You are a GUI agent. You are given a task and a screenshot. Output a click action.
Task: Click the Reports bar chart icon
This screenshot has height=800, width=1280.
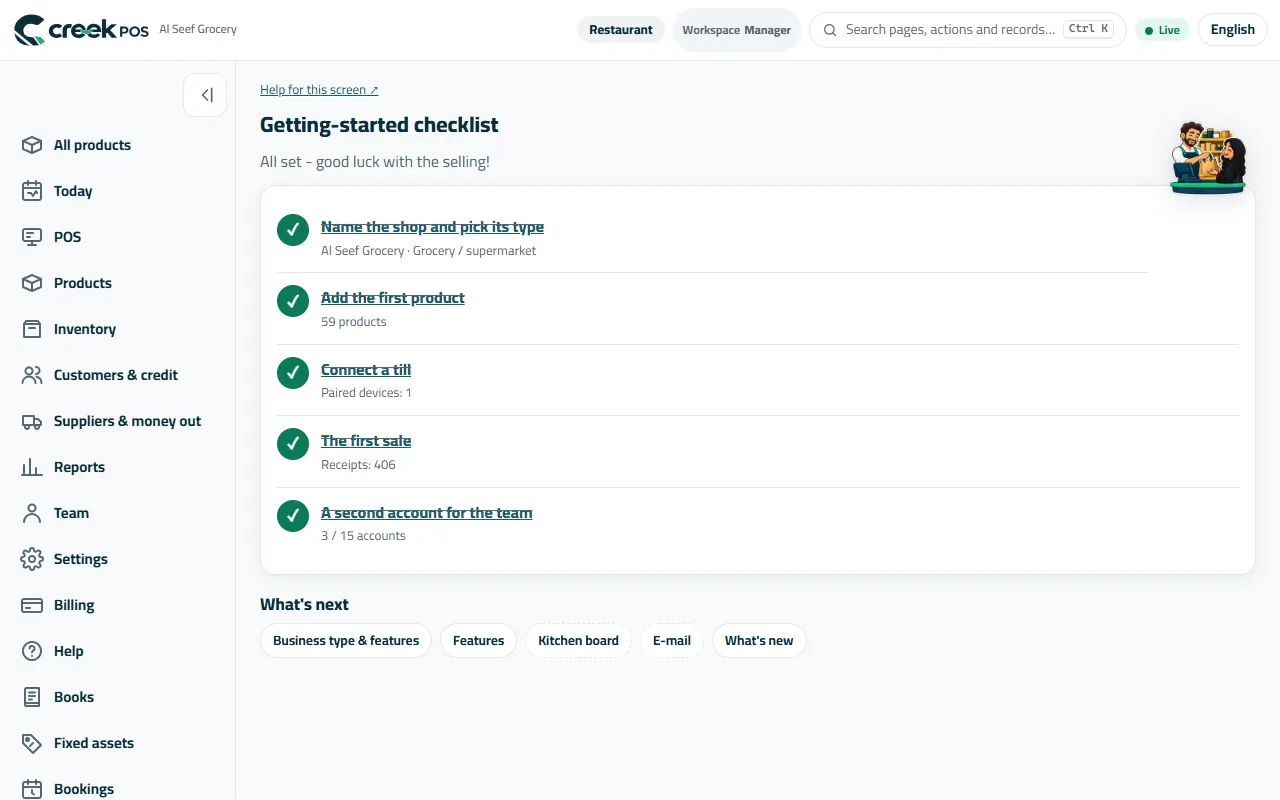(x=32, y=467)
